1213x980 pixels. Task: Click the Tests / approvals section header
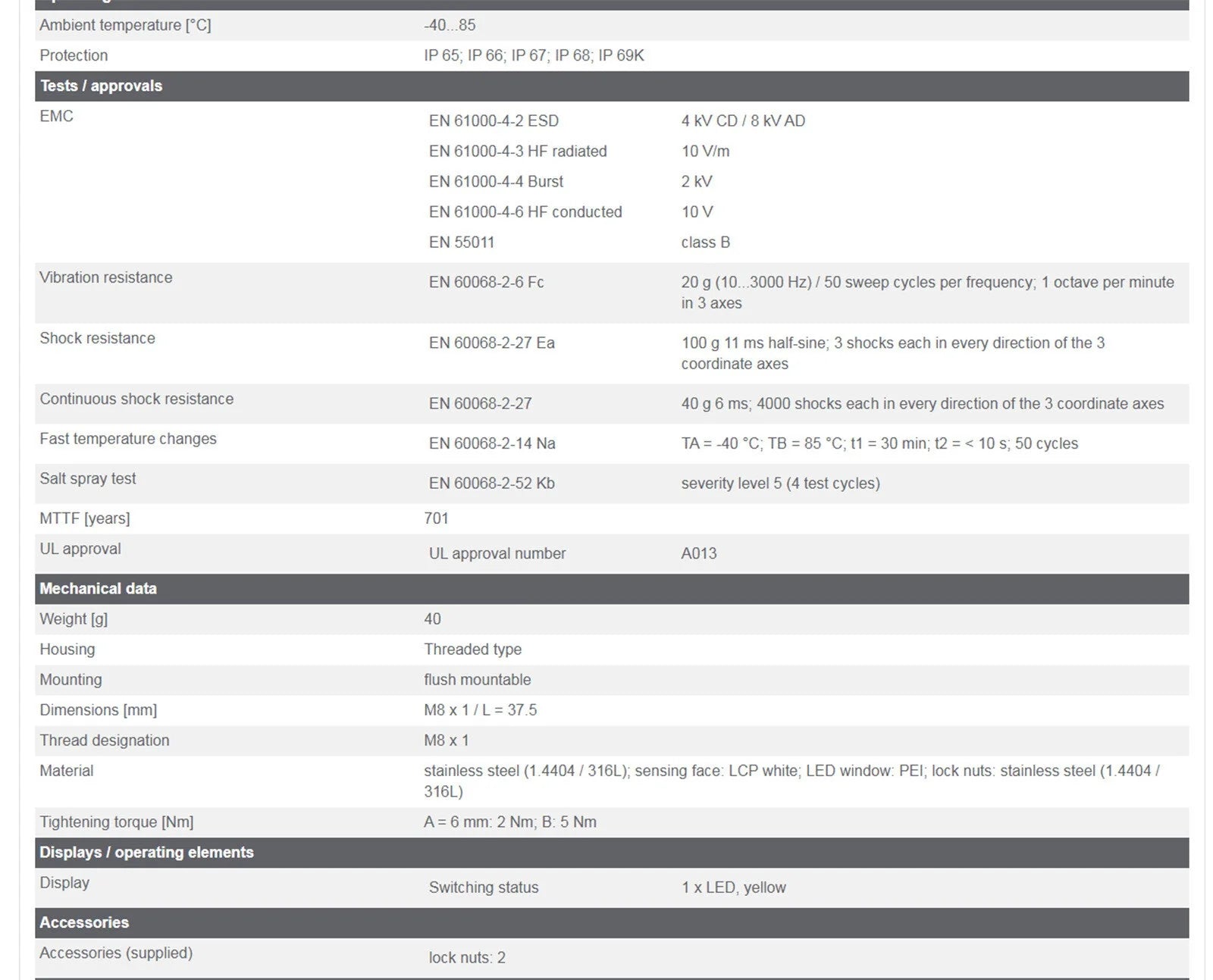pyautogui.click(x=612, y=86)
